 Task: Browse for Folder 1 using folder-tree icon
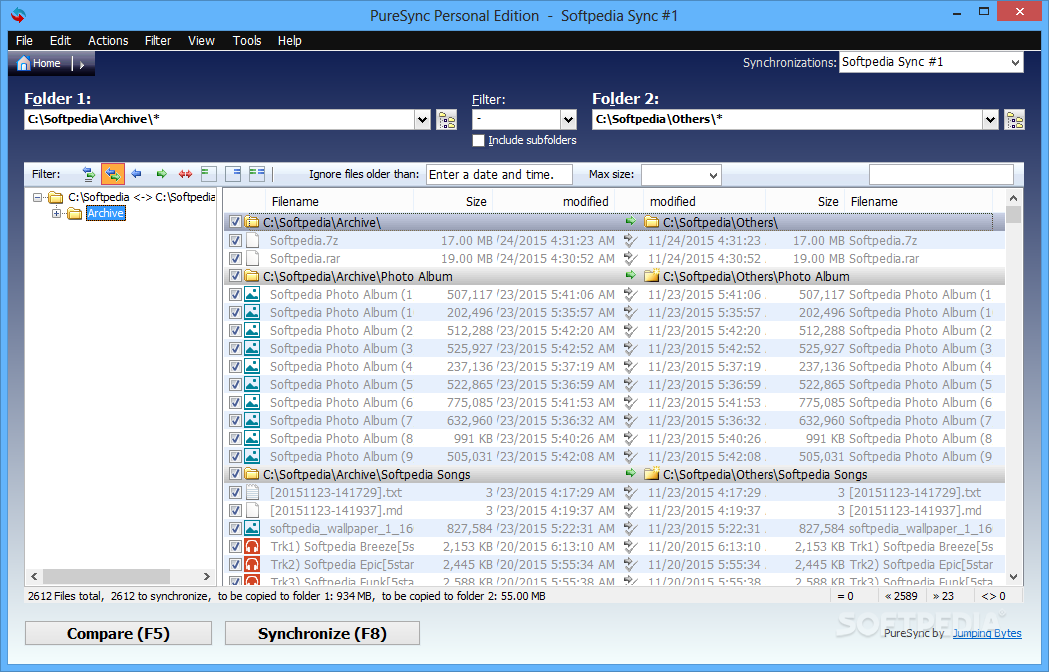(x=446, y=120)
